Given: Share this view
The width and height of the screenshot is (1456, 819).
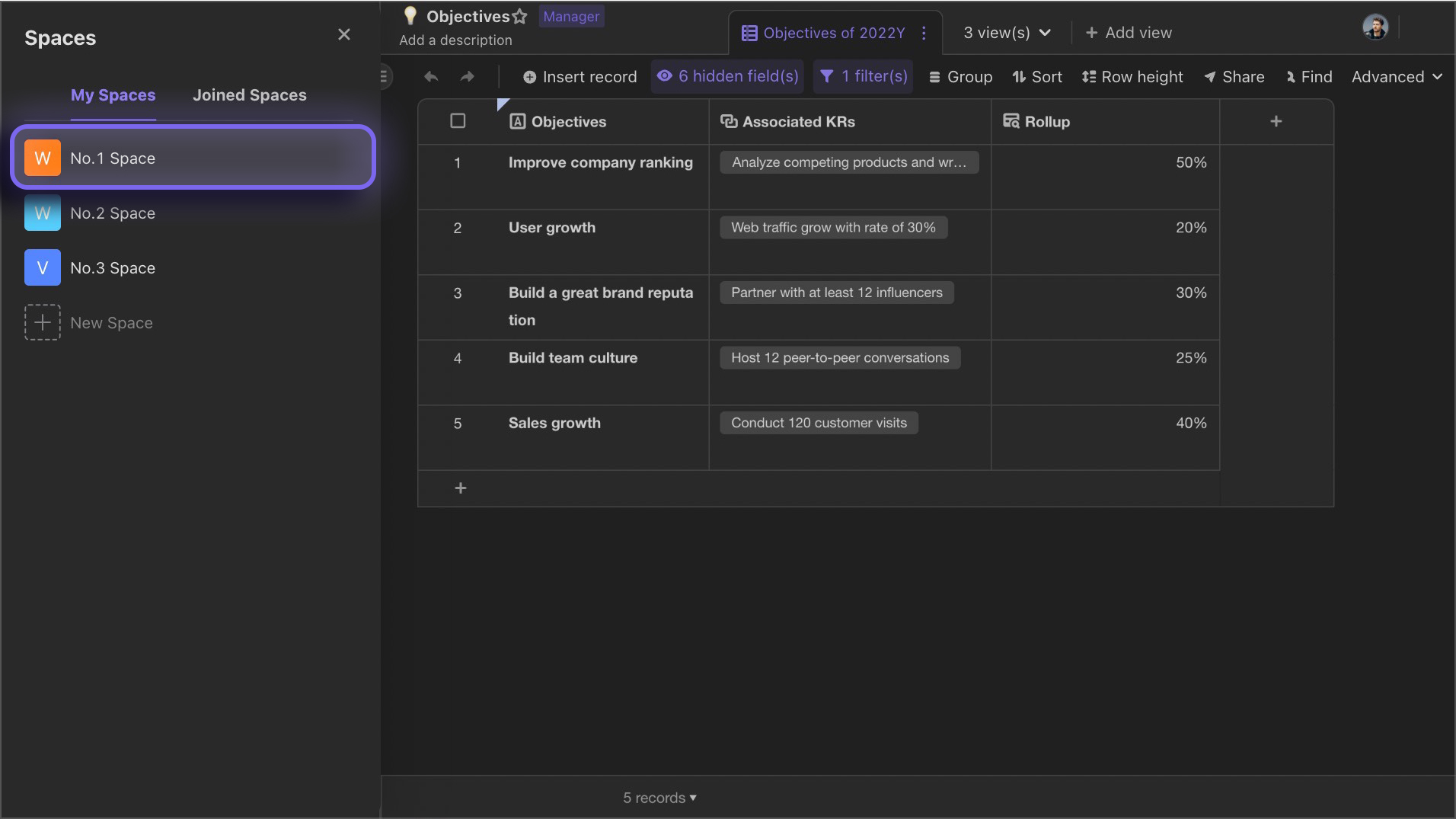Looking at the screenshot, I should point(1234,77).
